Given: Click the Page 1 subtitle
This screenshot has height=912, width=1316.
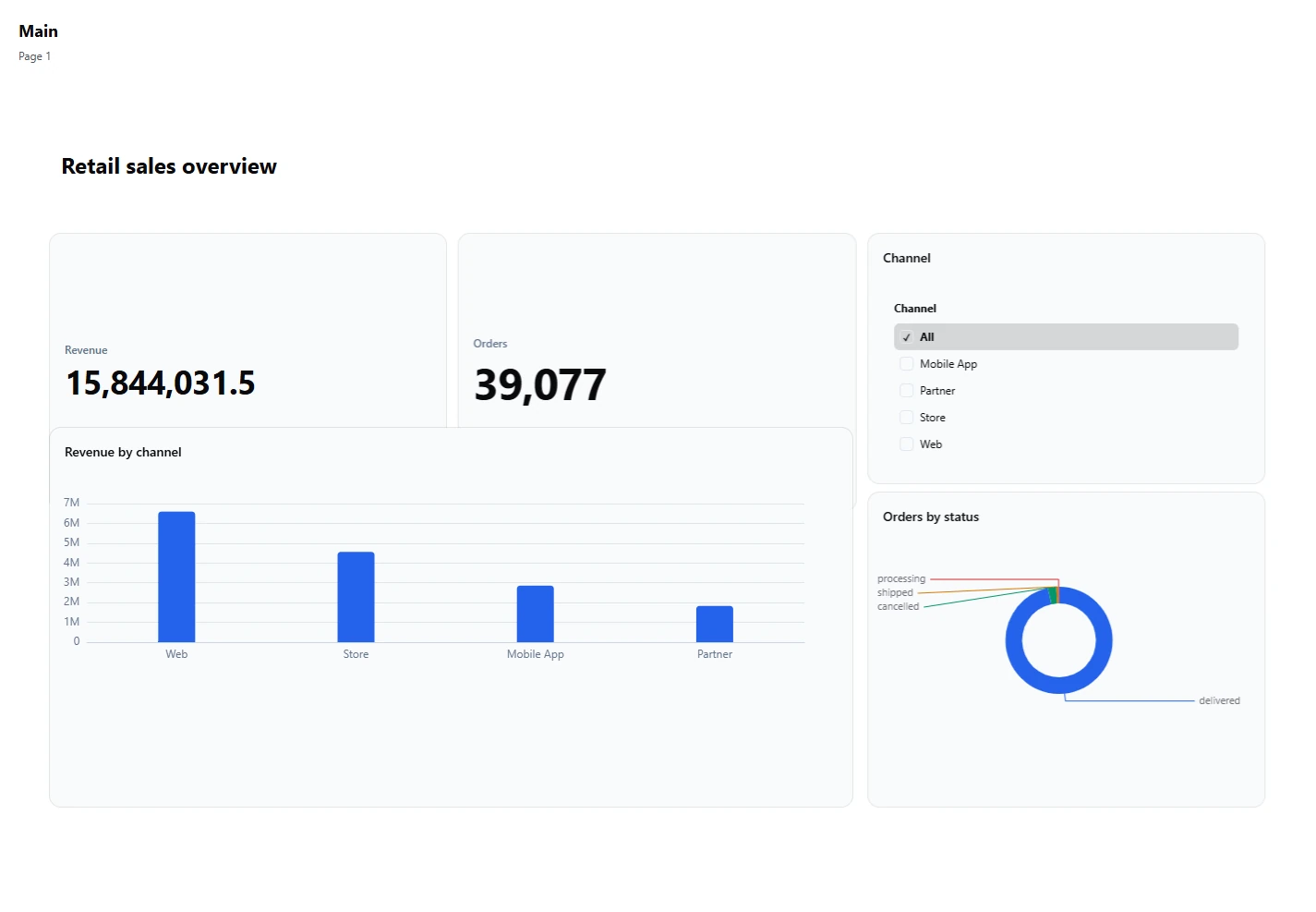Looking at the screenshot, I should point(35,56).
